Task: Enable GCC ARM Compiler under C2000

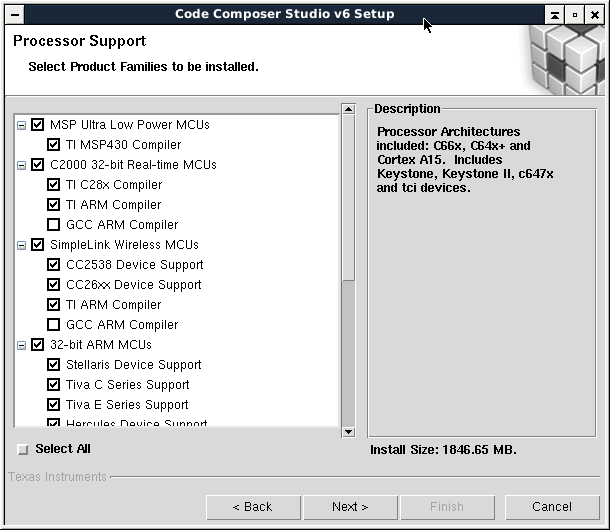Action: point(54,225)
